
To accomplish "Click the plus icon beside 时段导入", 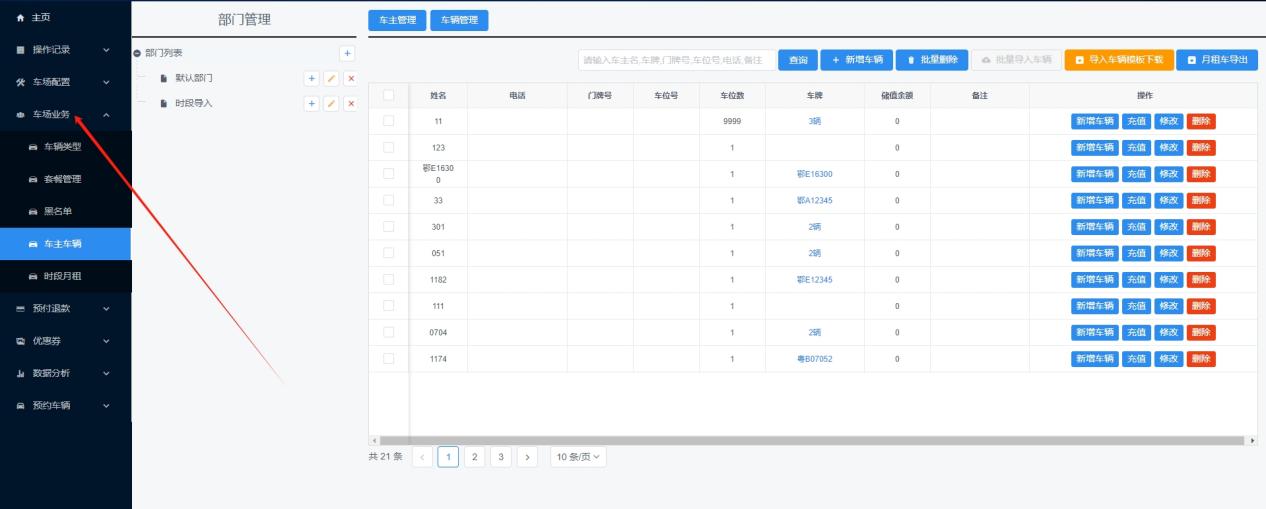I will 311,104.
